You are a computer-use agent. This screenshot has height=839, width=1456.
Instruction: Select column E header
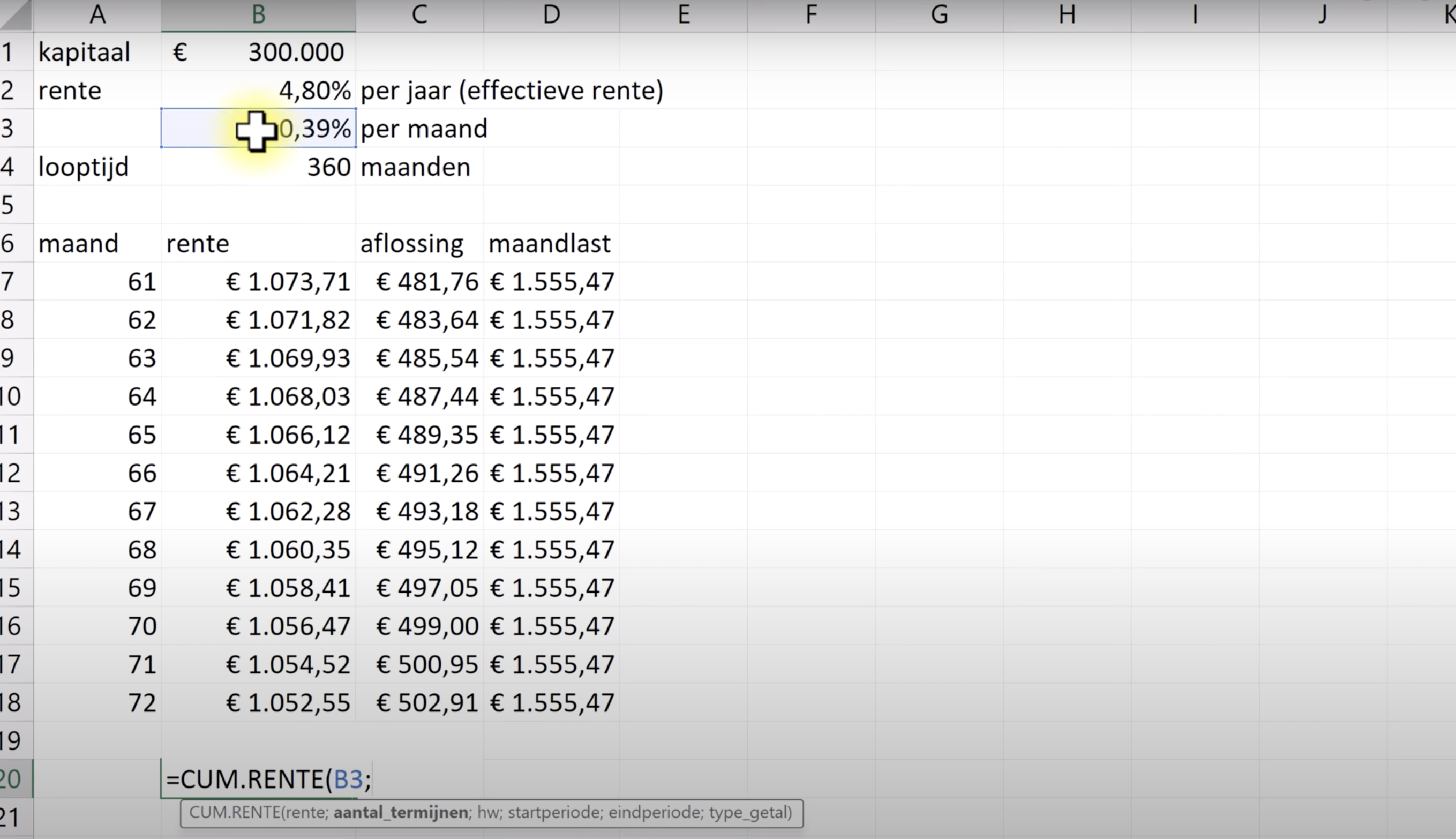coord(684,15)
